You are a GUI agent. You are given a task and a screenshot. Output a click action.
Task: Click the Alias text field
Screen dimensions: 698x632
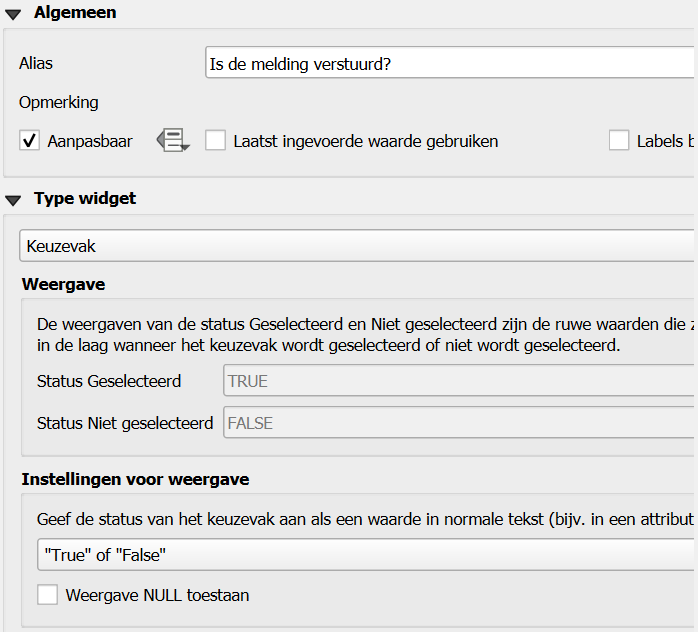(x=450, y=64)
